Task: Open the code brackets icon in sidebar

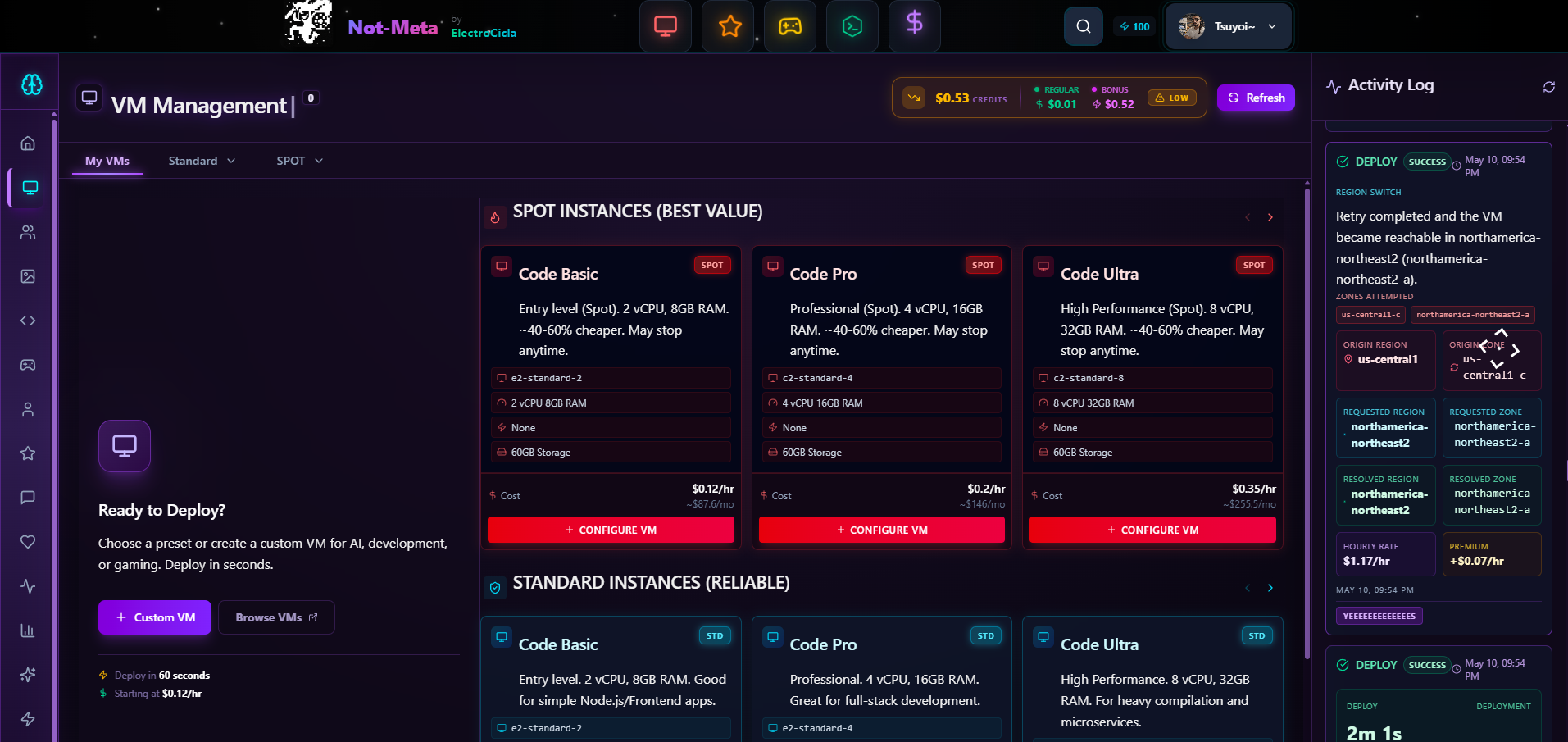Action: coord(28,321)
